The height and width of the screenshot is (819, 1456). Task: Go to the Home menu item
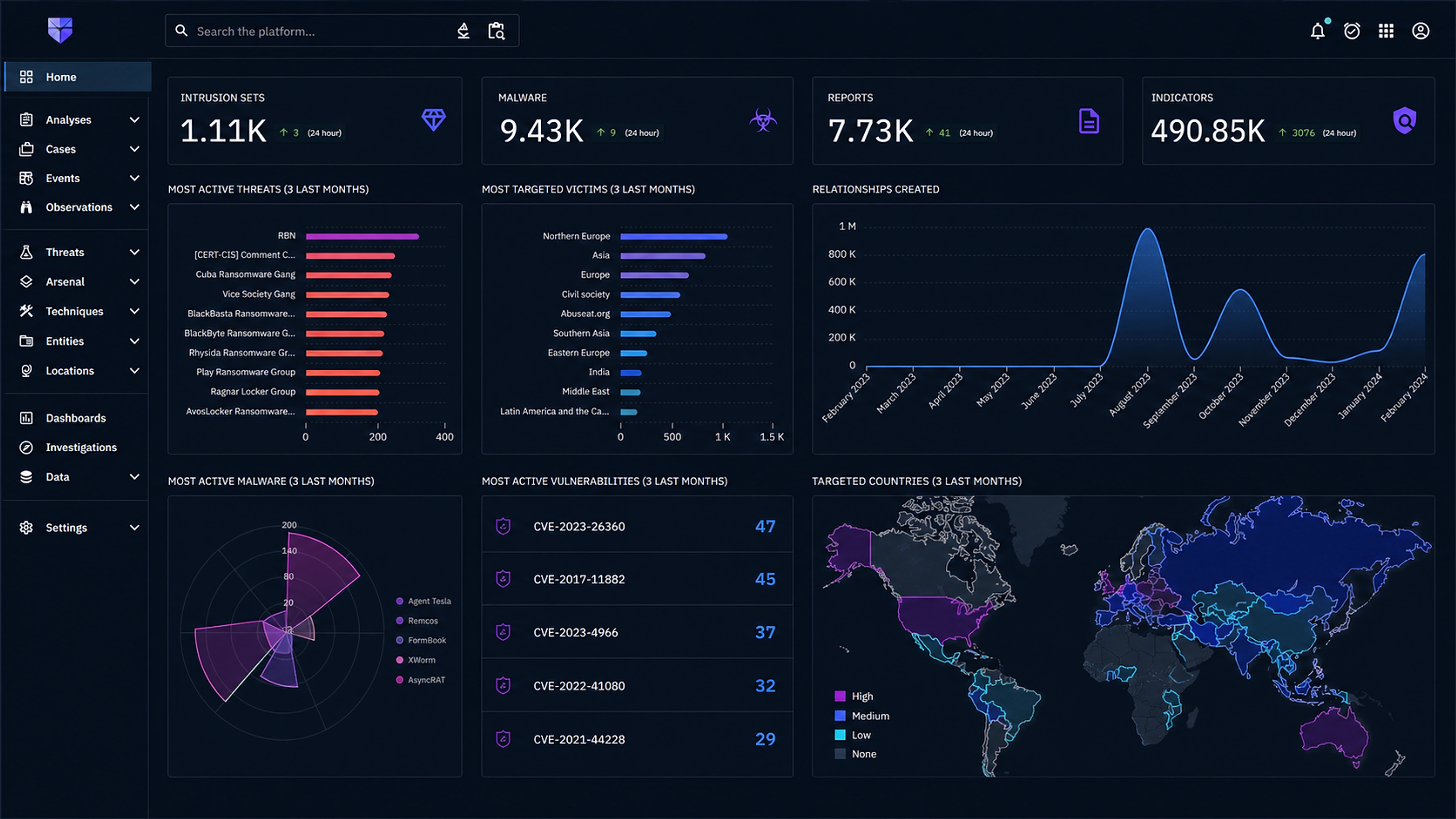pyautogui.click(x=78, y=77)
